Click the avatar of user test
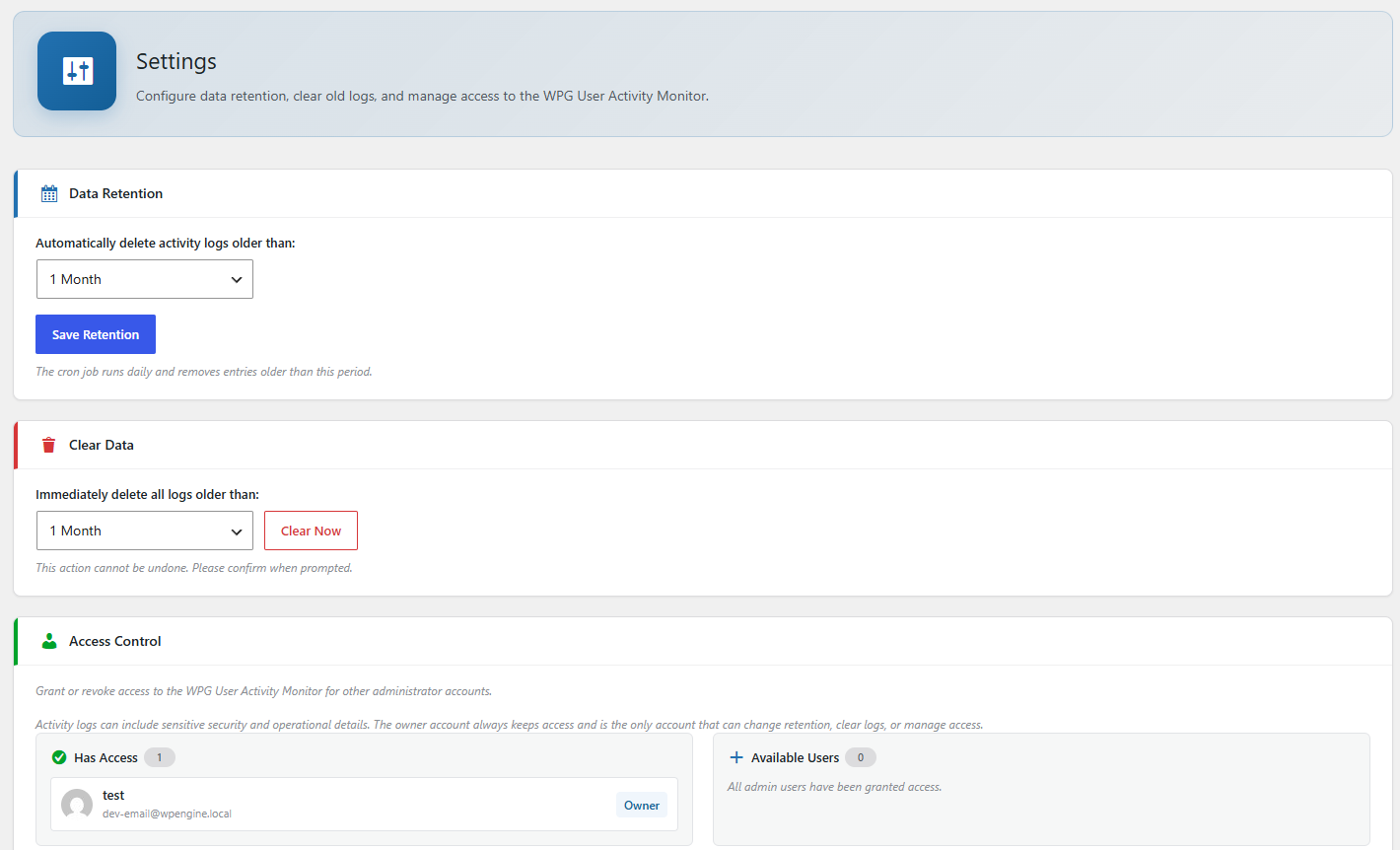Image resolution: width=1400 pixels, height=850 pixels. [x=77, y=805]
